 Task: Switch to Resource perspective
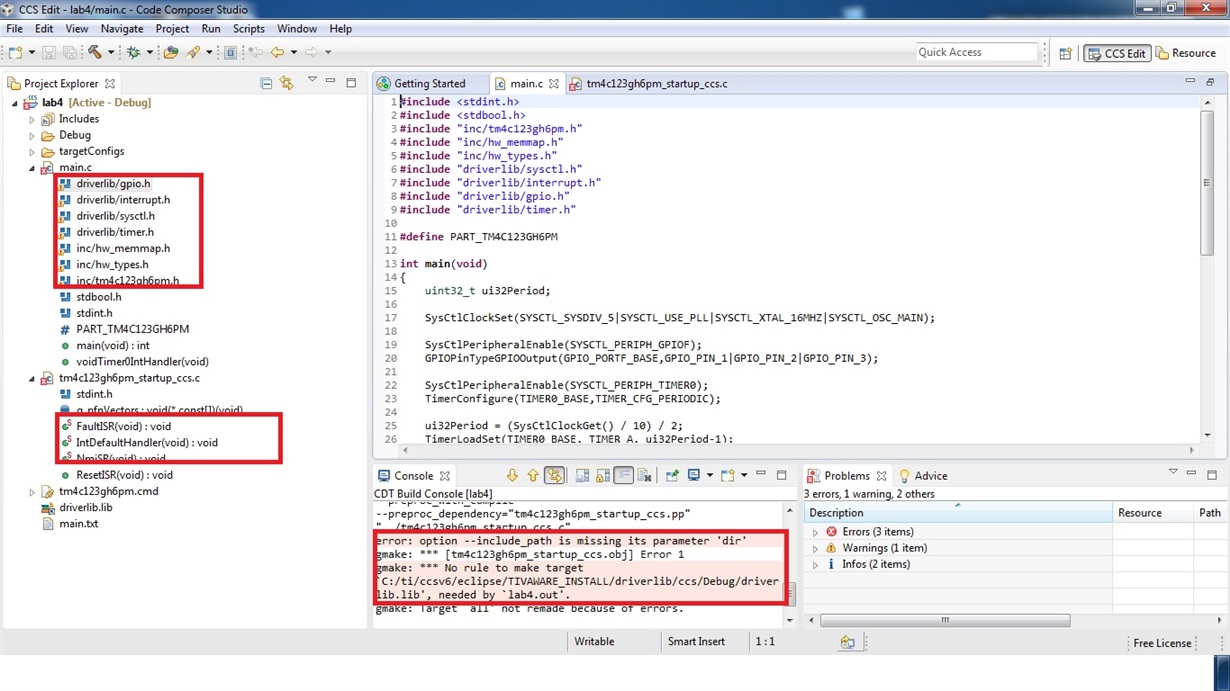tap(1186, 53)
